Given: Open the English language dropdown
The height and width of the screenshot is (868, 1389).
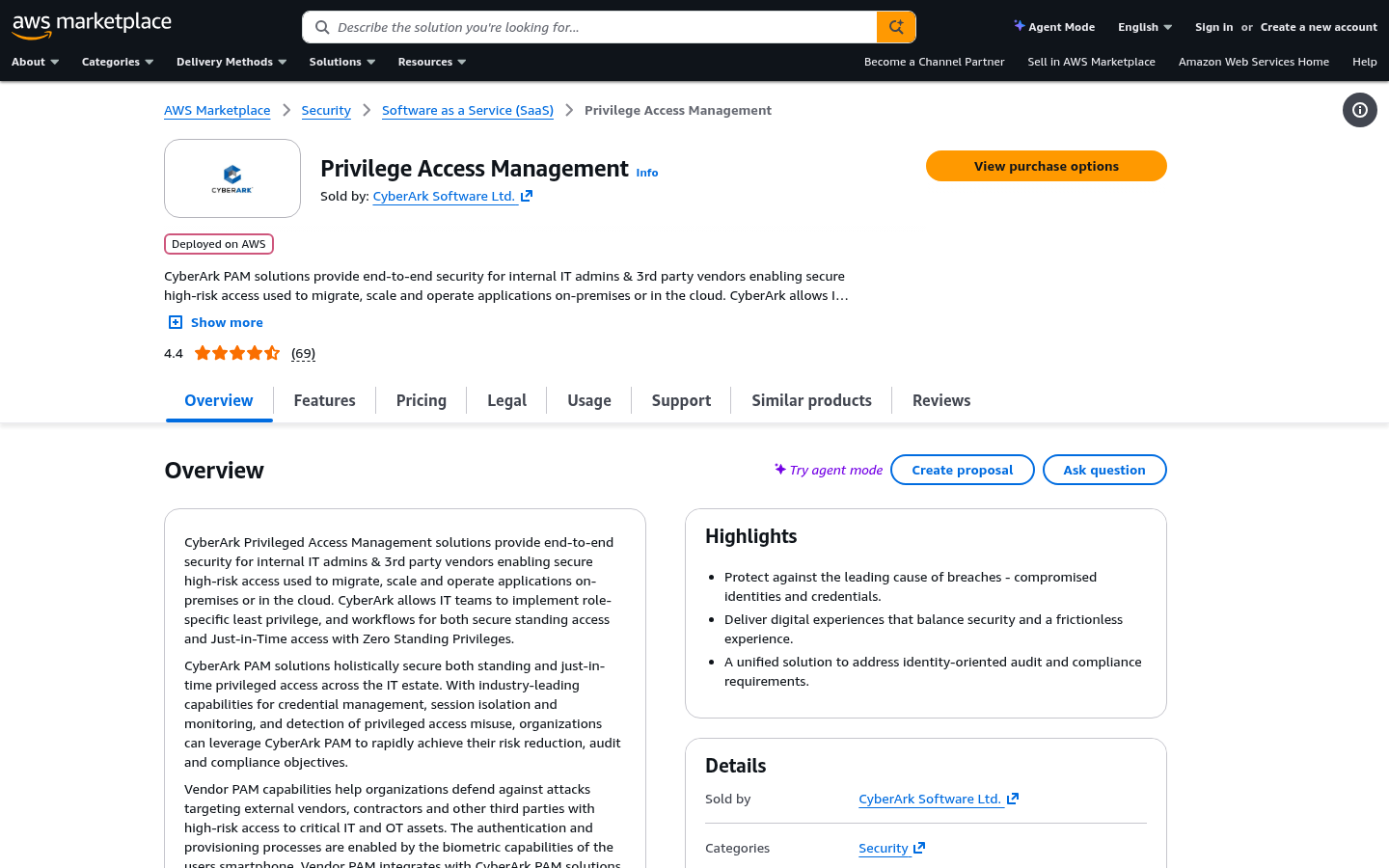Looking at the screenshot, I should [x=1145, y=27].
